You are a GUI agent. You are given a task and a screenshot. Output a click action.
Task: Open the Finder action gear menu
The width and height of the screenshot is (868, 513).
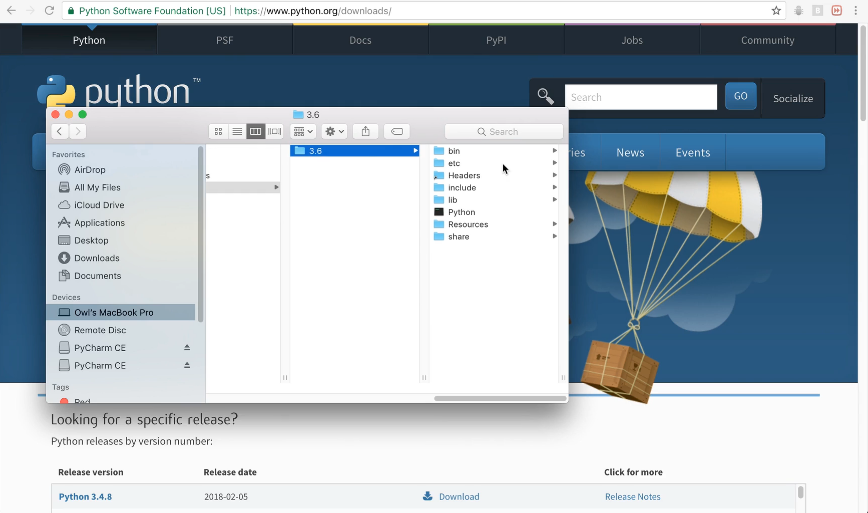[x=334, y=131]
